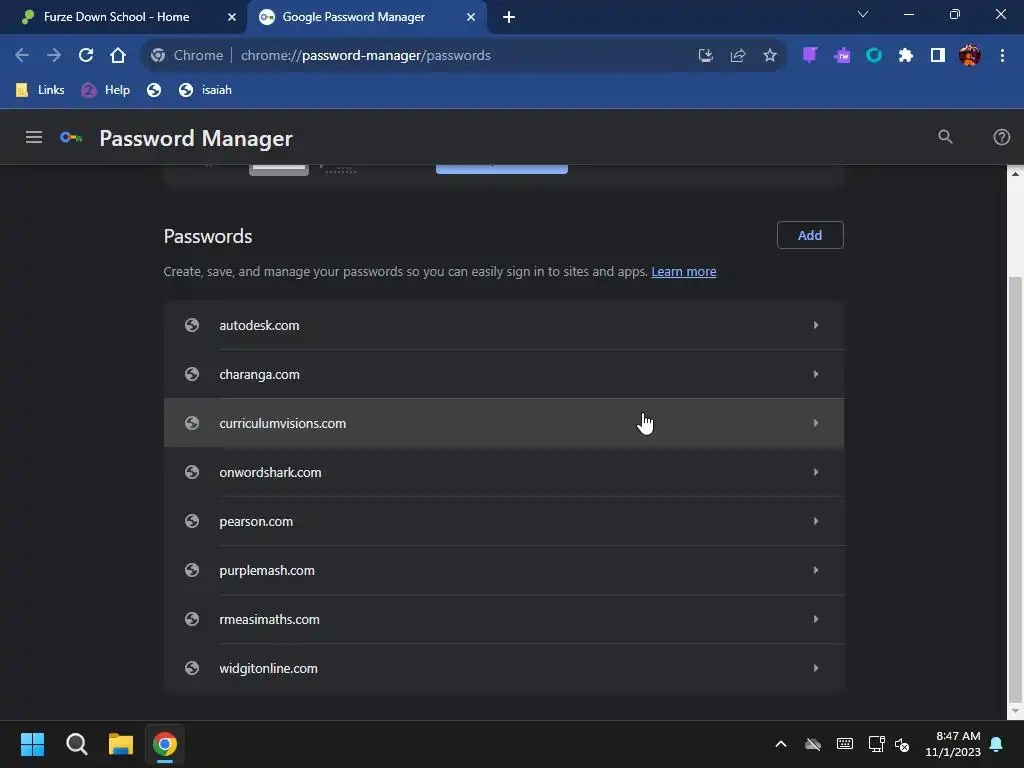Expand the onwordshark.com entry arrow
The image size is (1024, 768).
[x=816, y=472]
